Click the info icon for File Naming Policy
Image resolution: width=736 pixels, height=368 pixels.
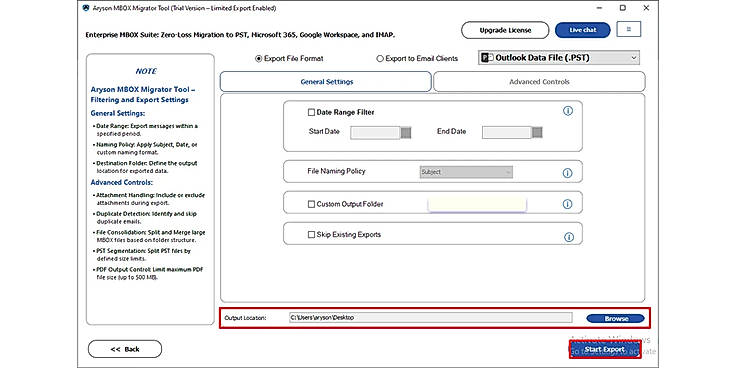point(567,173)
